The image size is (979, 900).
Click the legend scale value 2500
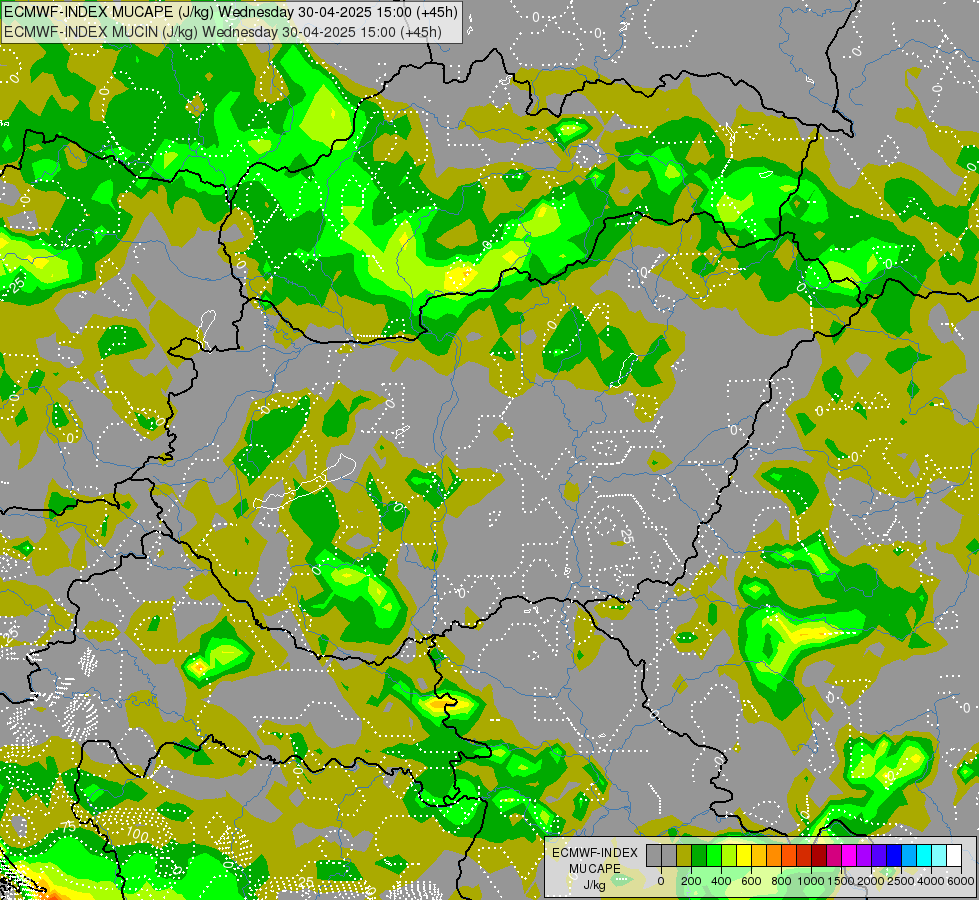902,881
